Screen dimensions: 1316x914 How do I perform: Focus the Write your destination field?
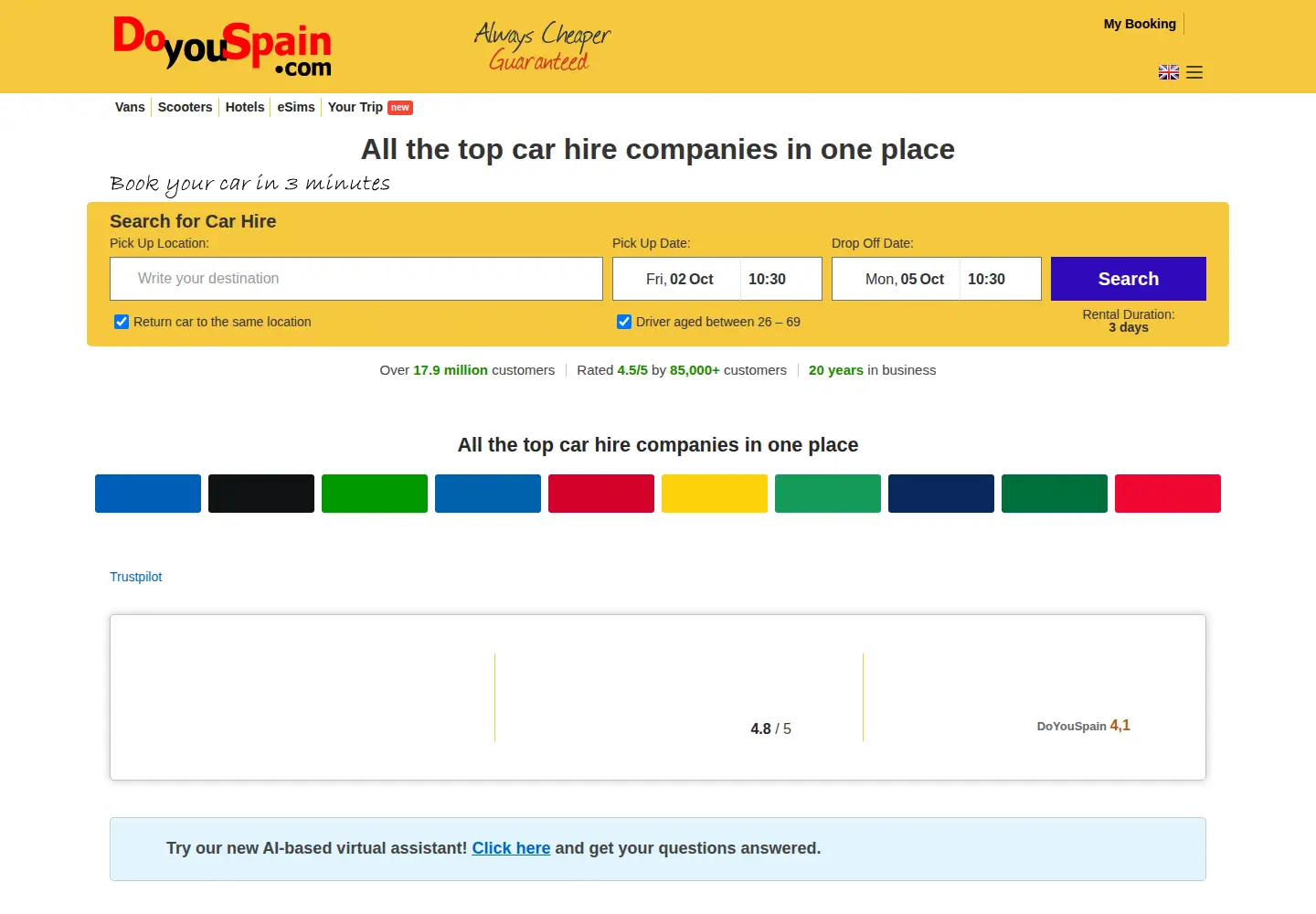(356, 279)
